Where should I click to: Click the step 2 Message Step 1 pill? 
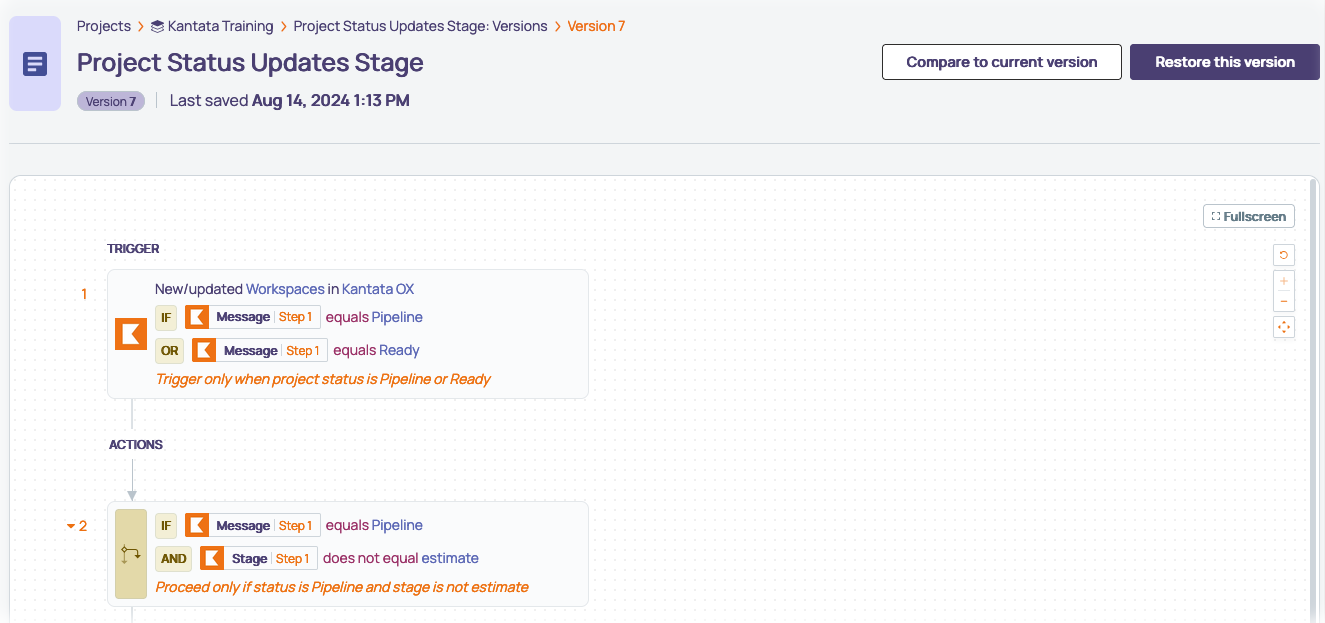coord(253,525)
